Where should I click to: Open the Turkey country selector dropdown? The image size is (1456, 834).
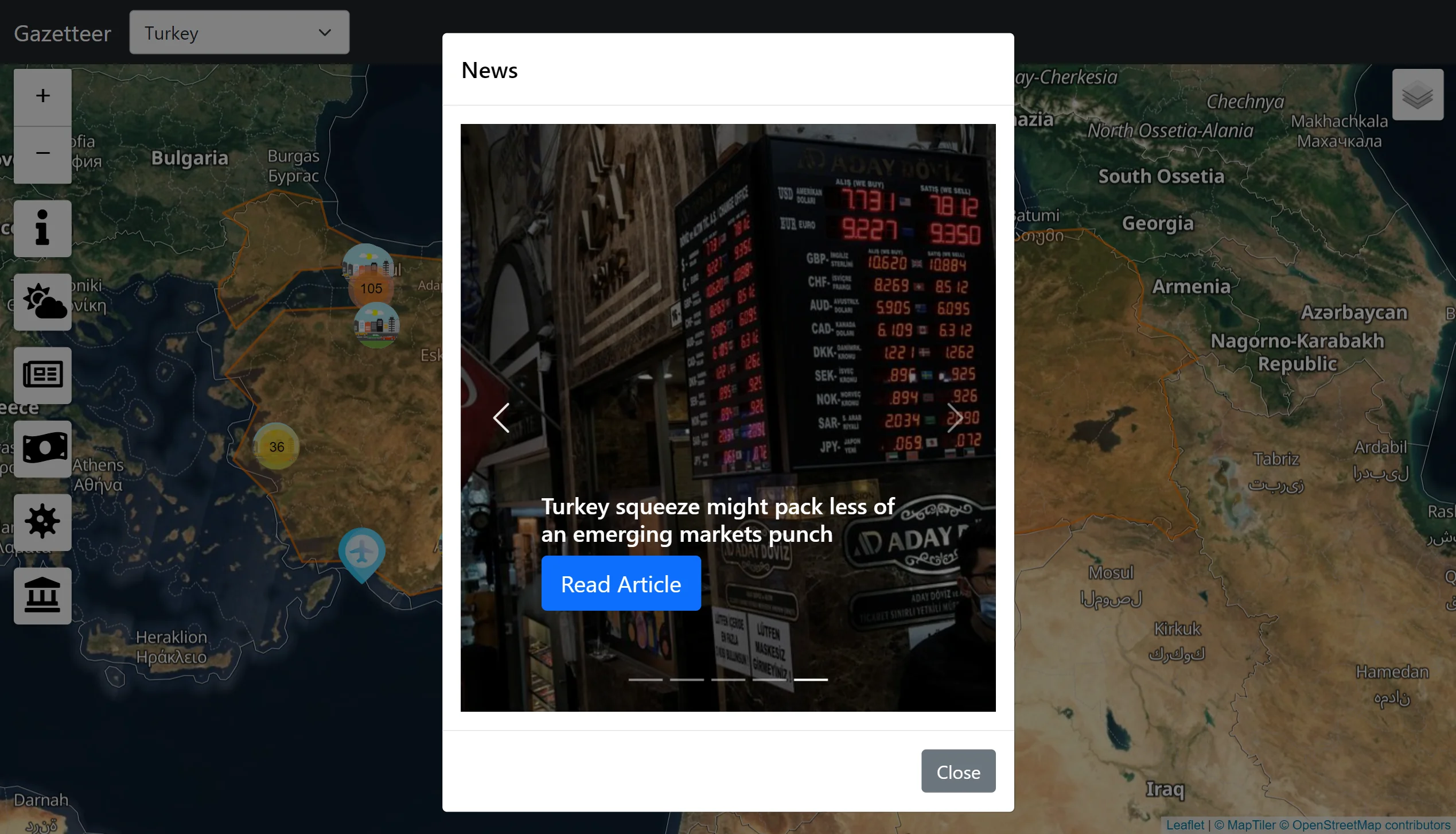(239, 32)
